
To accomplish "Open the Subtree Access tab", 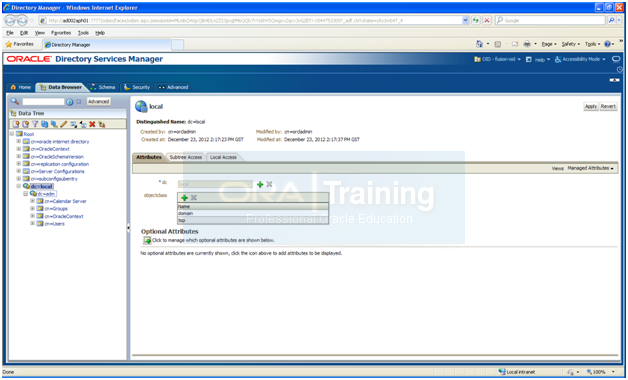I will pos(185,157).
